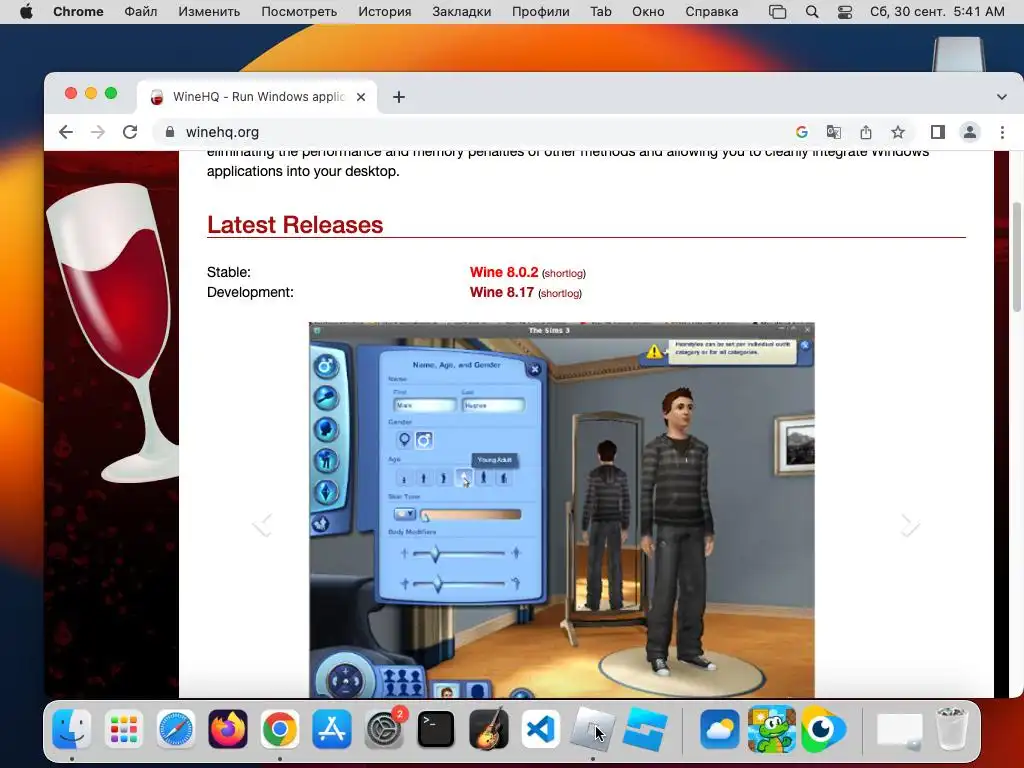Viewport: 1024px width, 768px height.
Task: Open App Store from the dock
Action: pos(332,729)
